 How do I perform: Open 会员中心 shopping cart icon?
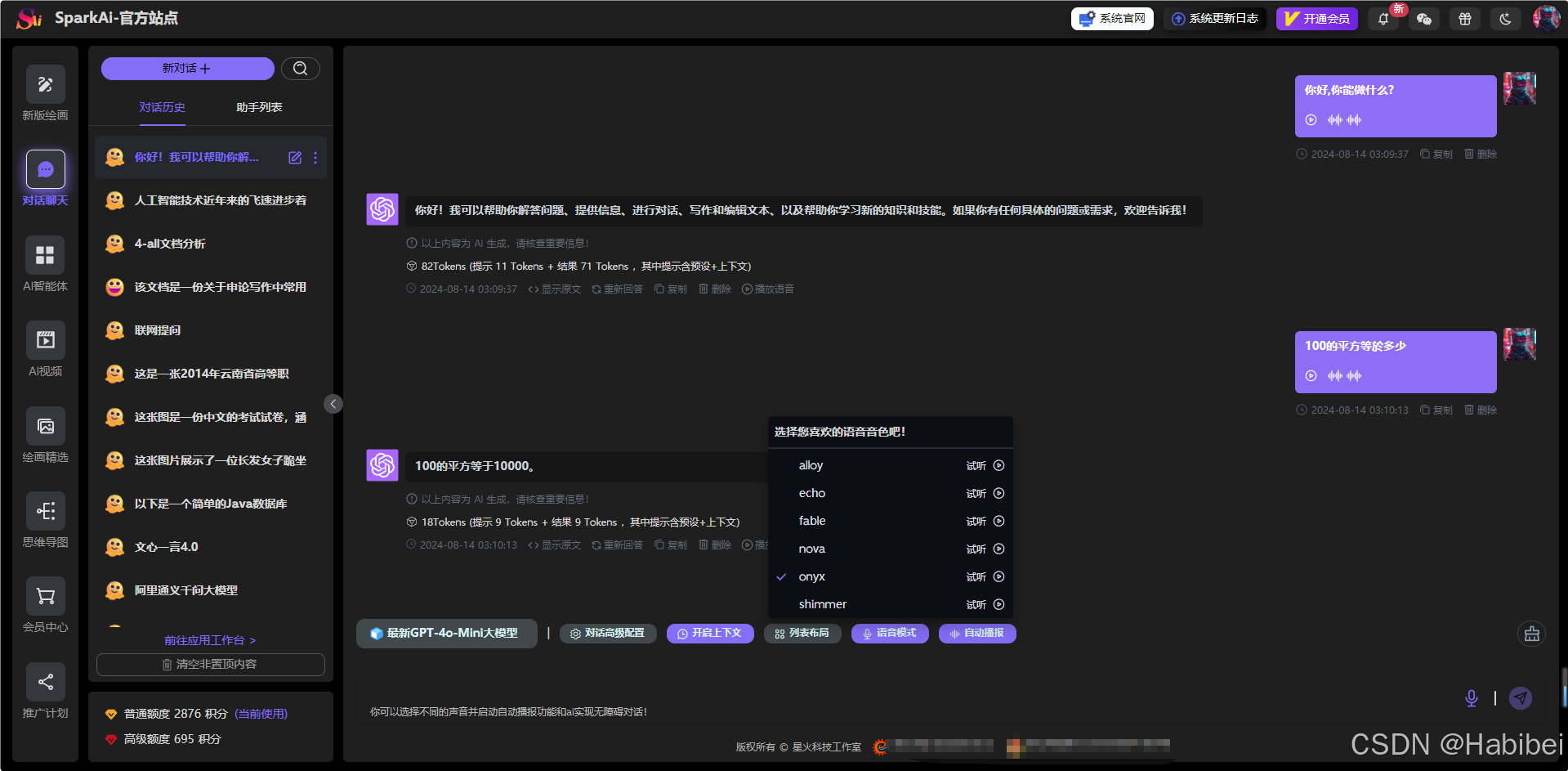(46, 596)
